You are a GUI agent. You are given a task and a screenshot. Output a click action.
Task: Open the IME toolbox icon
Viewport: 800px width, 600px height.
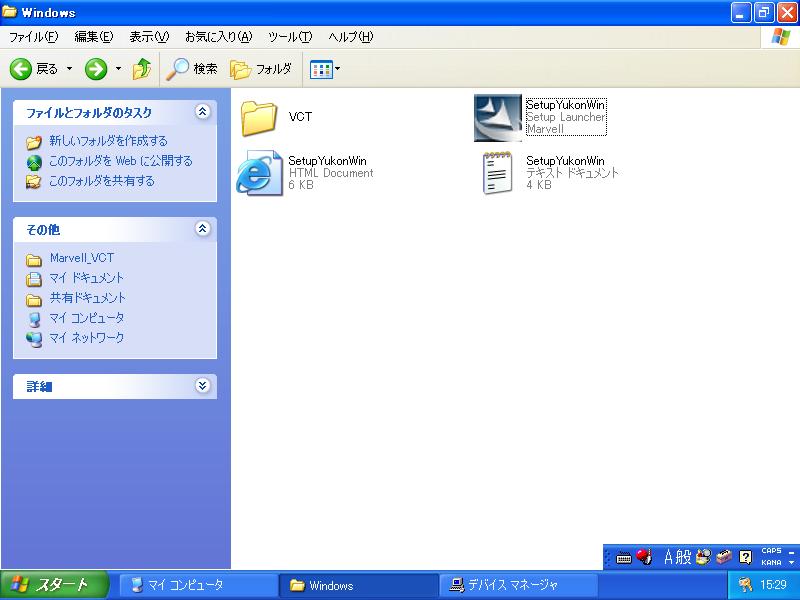724,557
